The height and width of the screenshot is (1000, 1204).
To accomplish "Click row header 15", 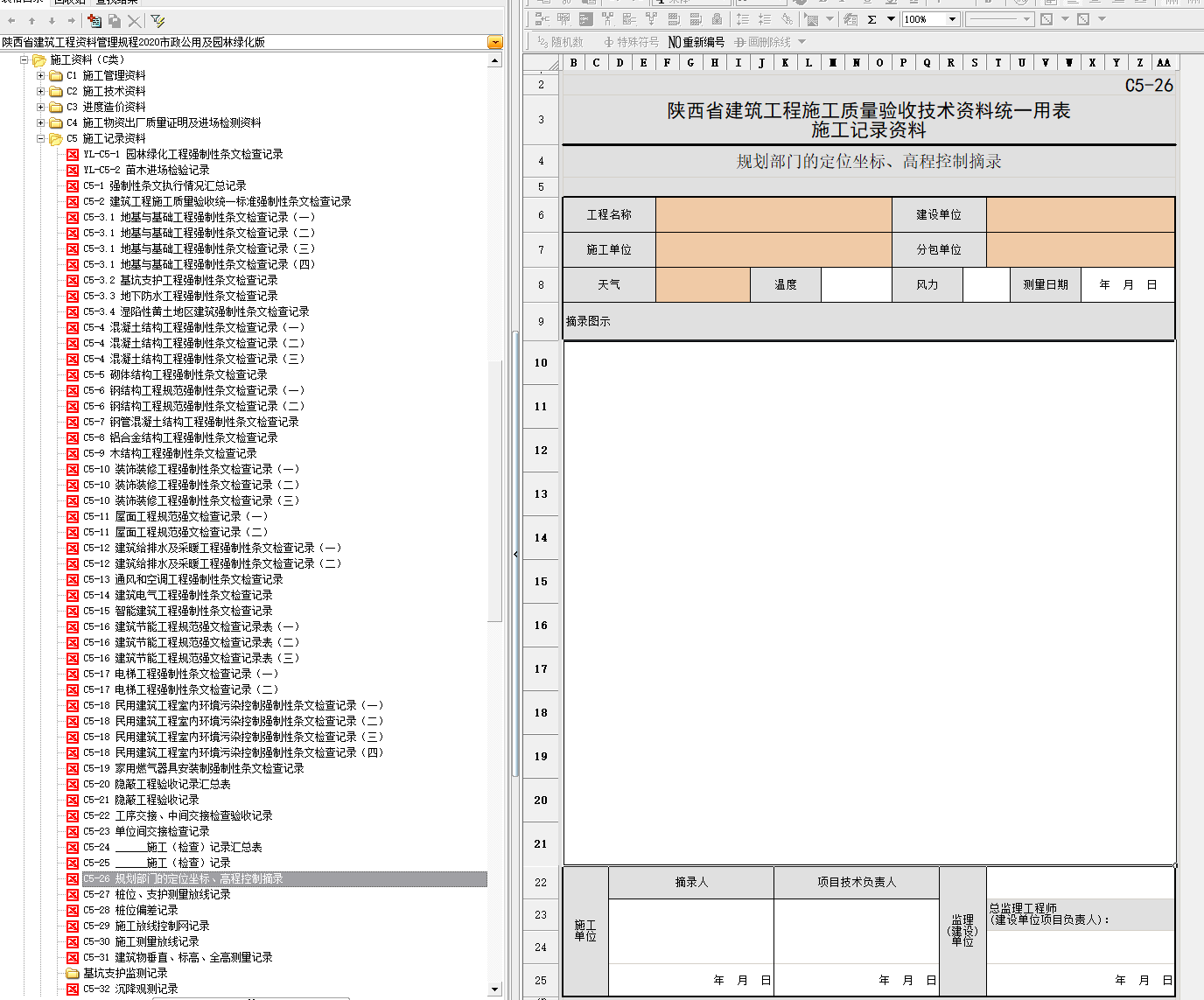I will (541, 581).
